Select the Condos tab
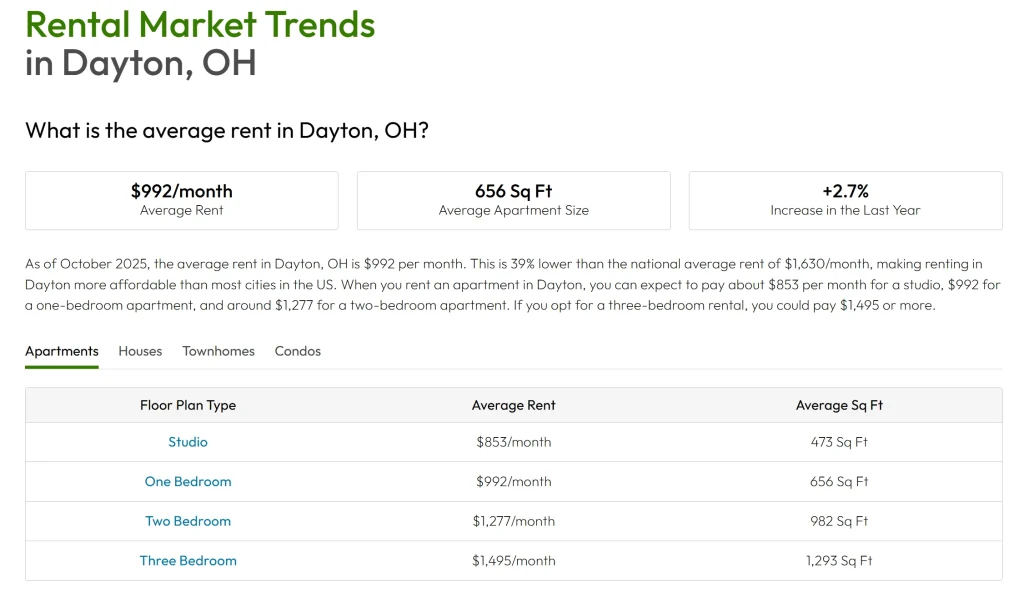 coord(298,351)
